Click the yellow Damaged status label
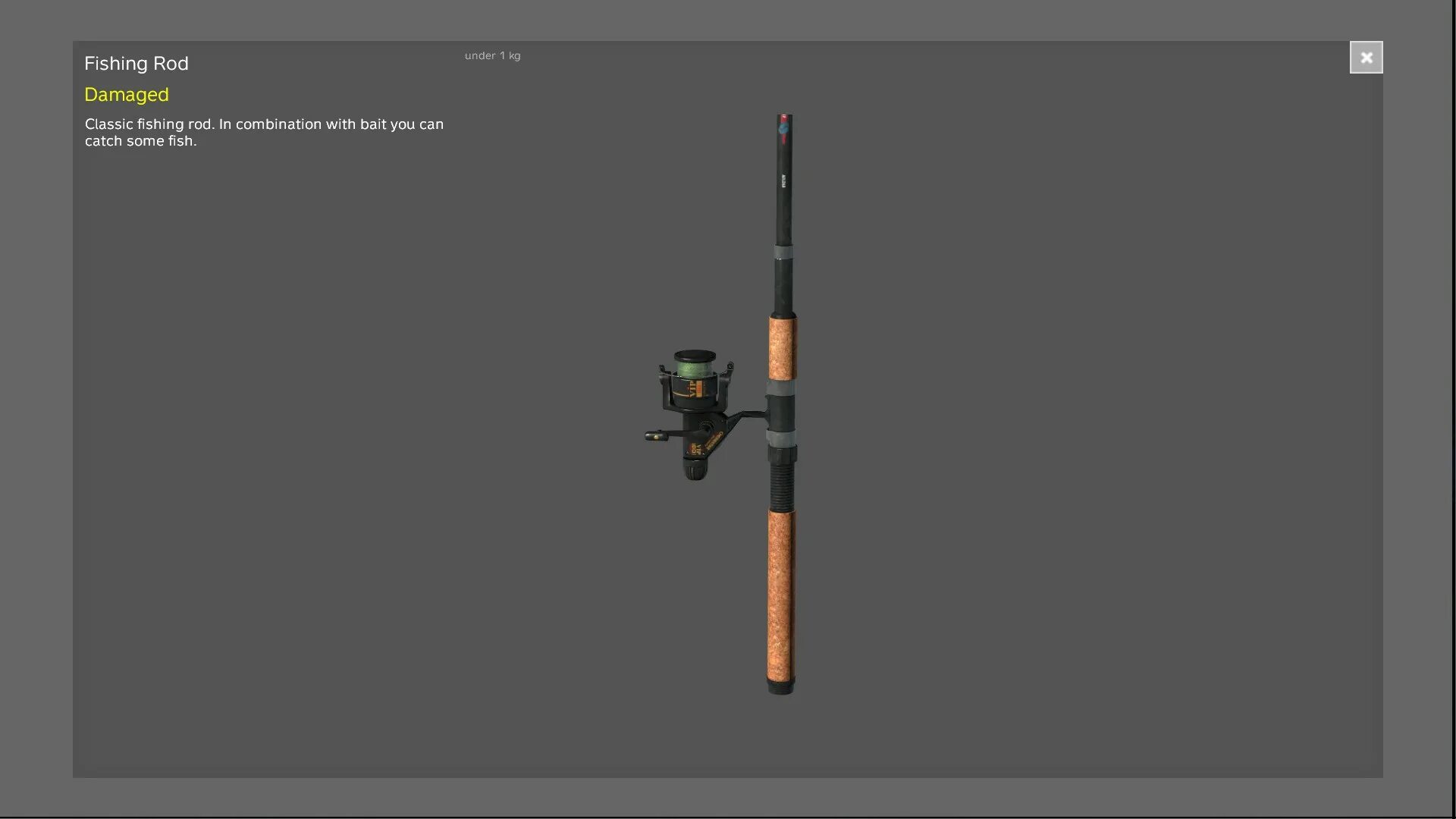1456x819 pixels. tap(126, 95)
